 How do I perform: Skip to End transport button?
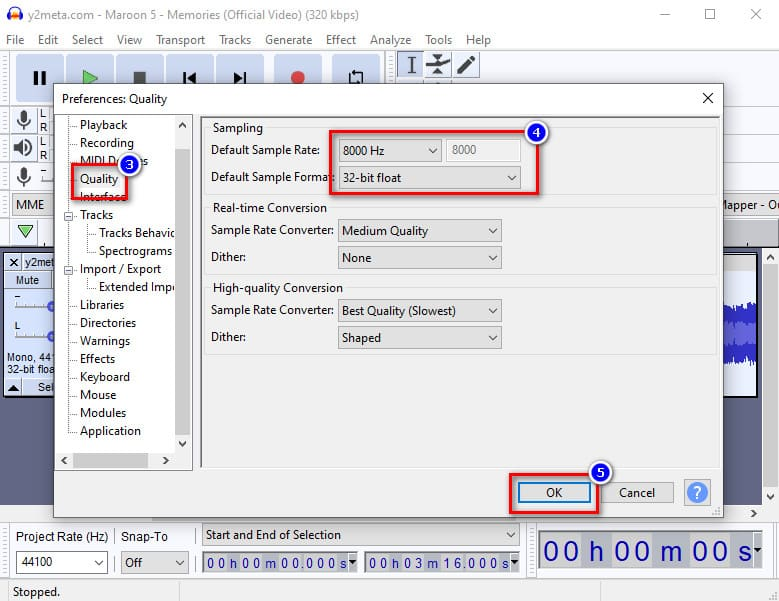click(x=240, y=77)
